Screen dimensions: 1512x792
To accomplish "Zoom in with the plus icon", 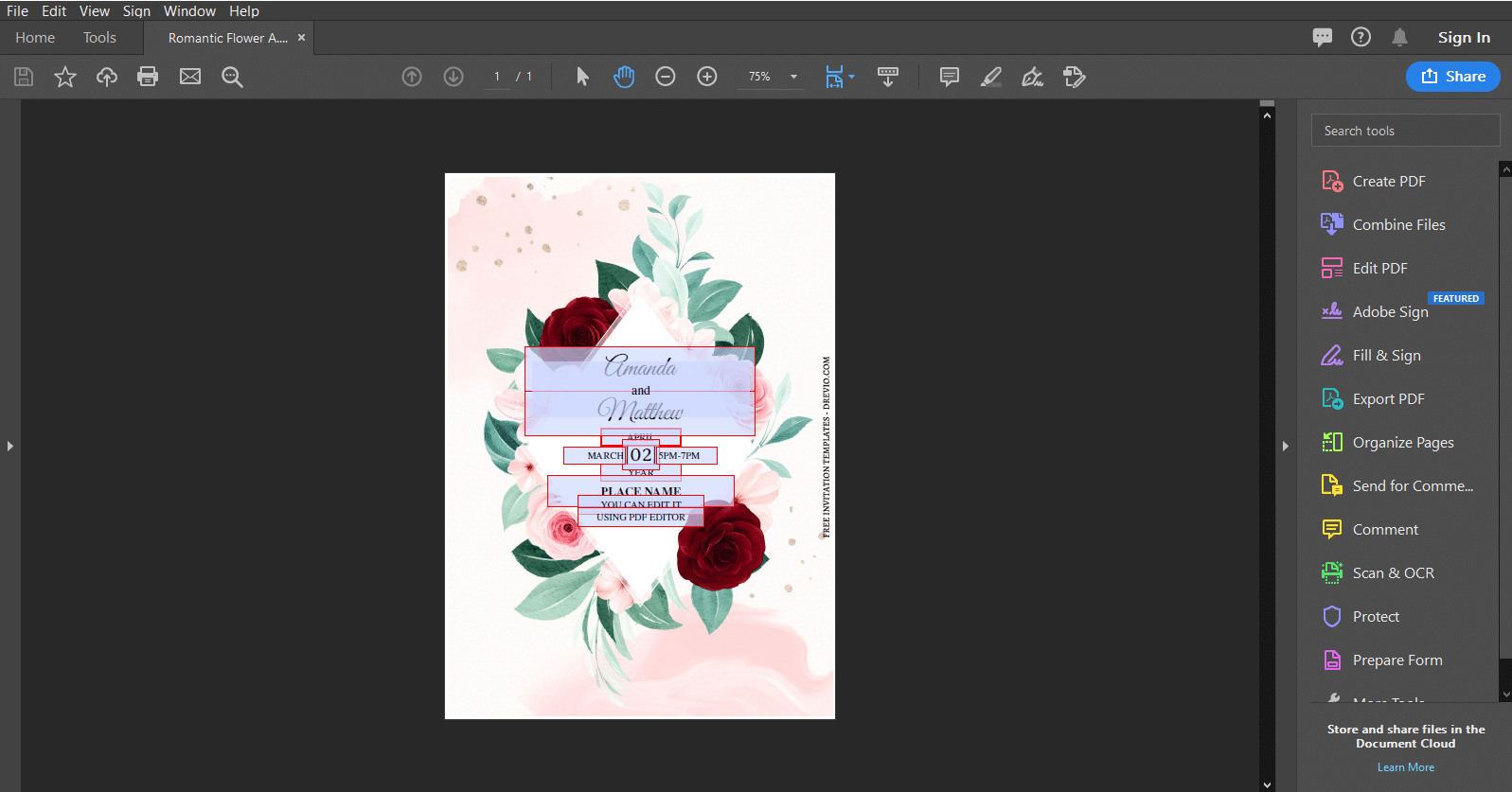I will [x=707, y=77].
